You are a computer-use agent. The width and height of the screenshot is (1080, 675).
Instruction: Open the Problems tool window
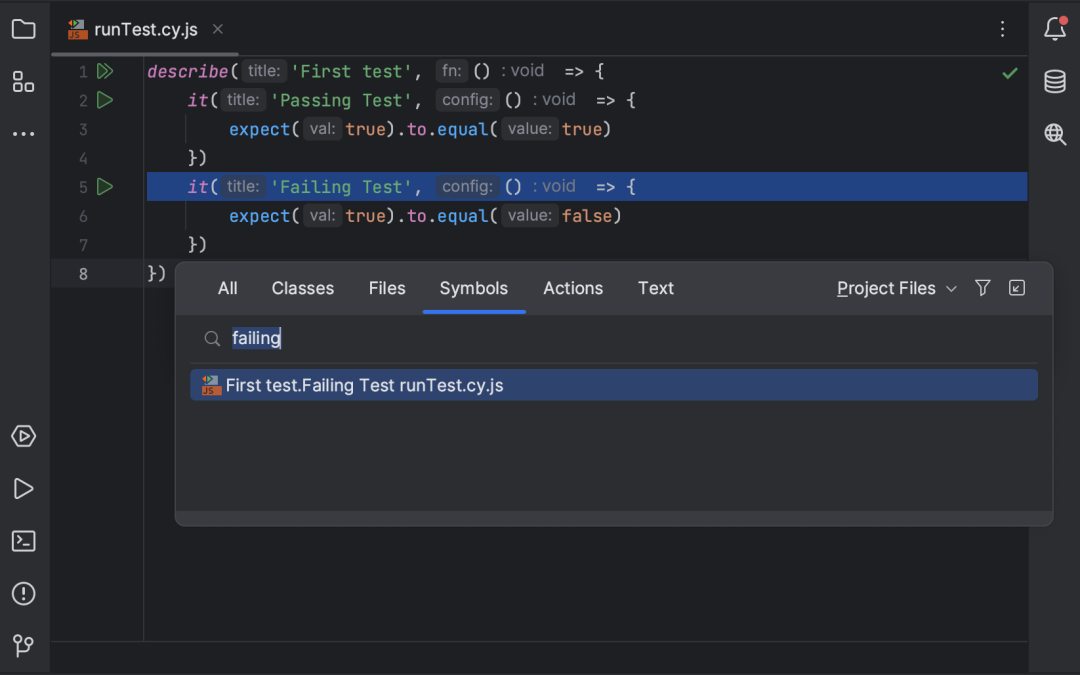click(23, 593)
